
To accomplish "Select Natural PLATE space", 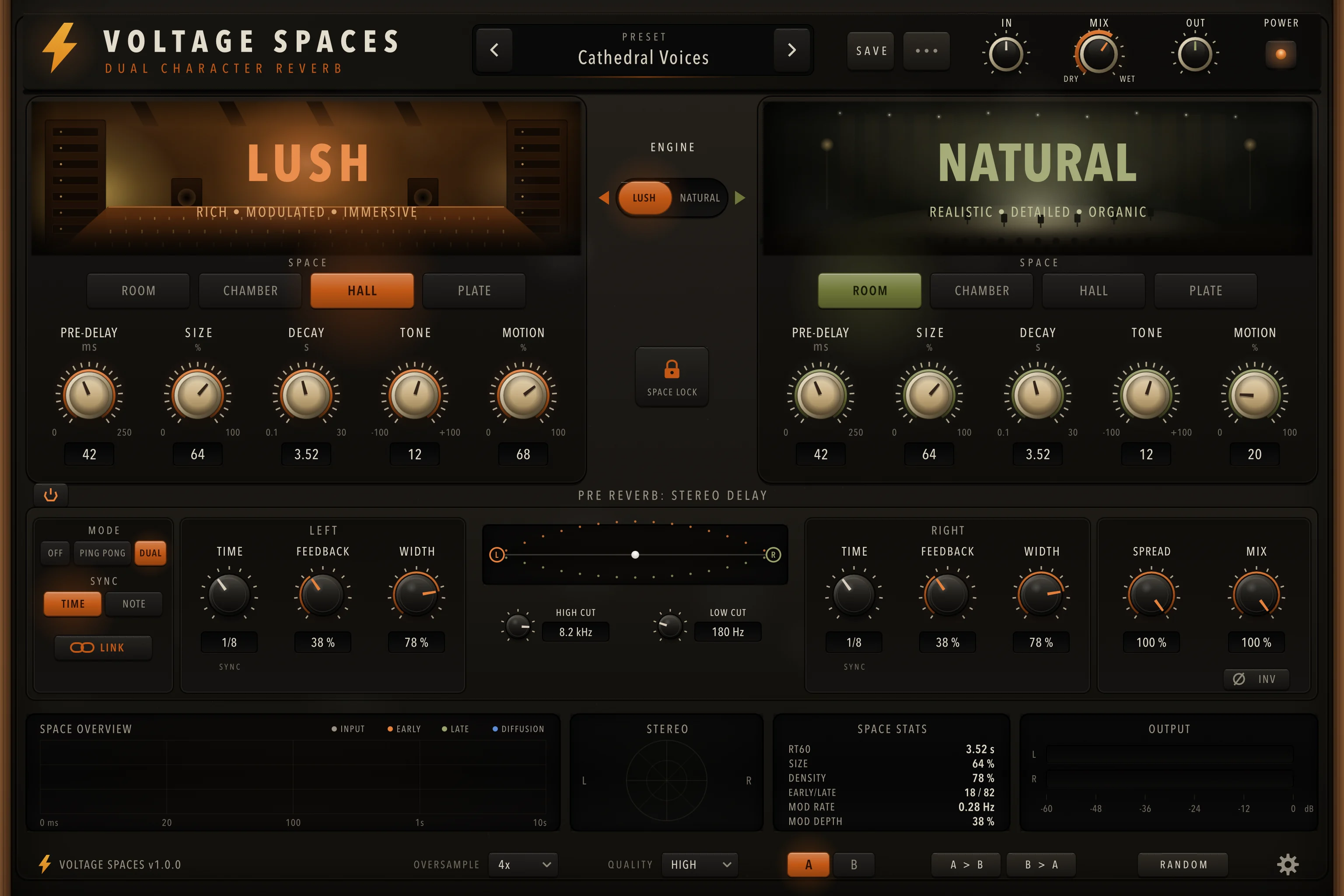I will pos(1206,291).
